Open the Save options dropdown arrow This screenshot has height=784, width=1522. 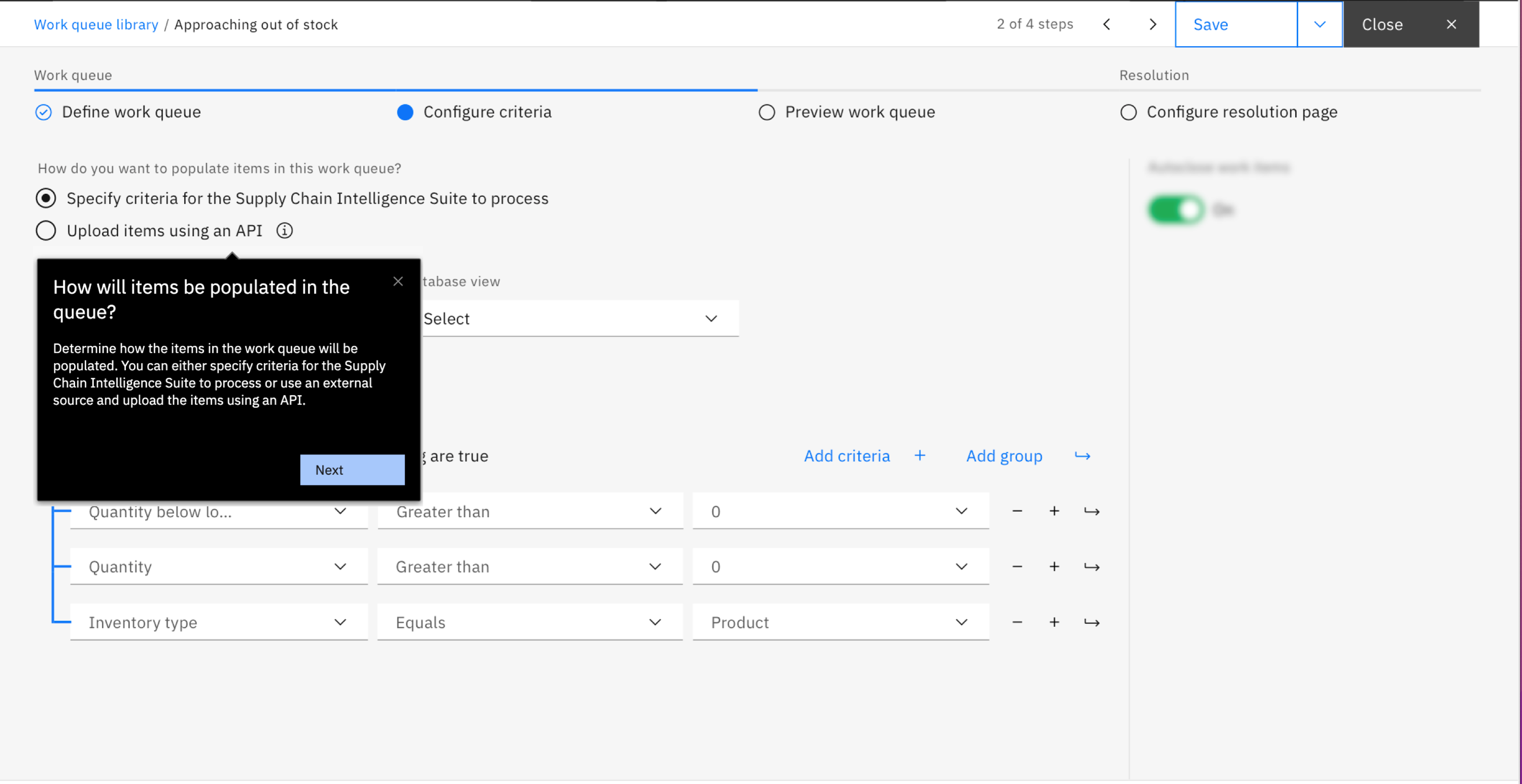pyautogui.click(x=1320, y=24)
